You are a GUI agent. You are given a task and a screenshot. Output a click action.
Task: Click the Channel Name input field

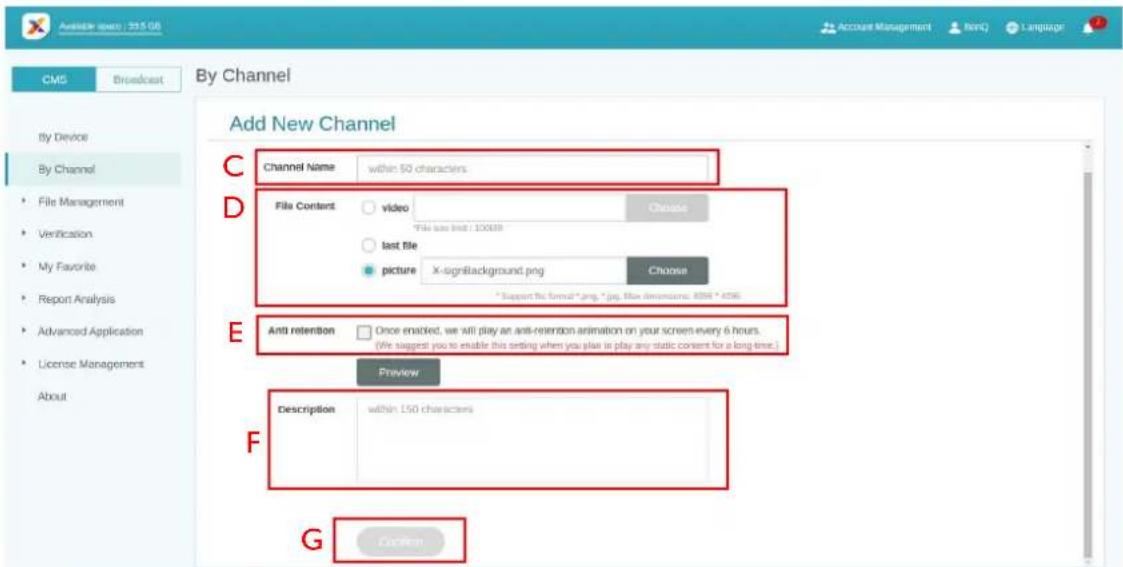click(532, 169)
